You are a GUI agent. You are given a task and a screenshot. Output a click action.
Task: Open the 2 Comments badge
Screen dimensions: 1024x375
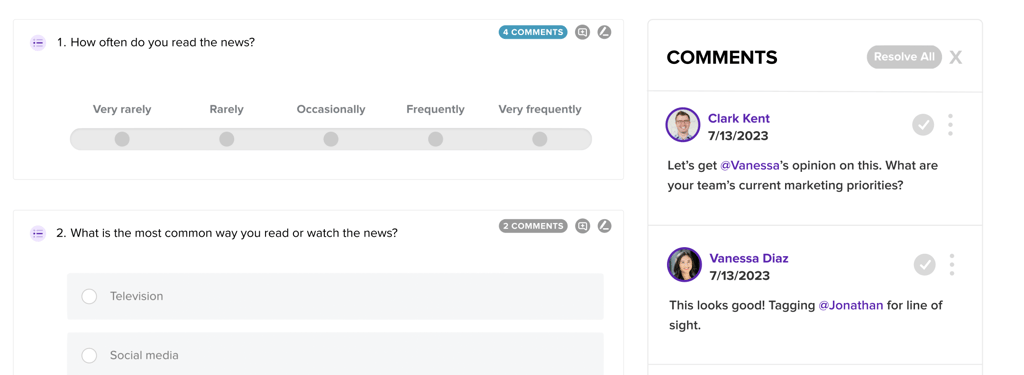click(x=533, y=226)
